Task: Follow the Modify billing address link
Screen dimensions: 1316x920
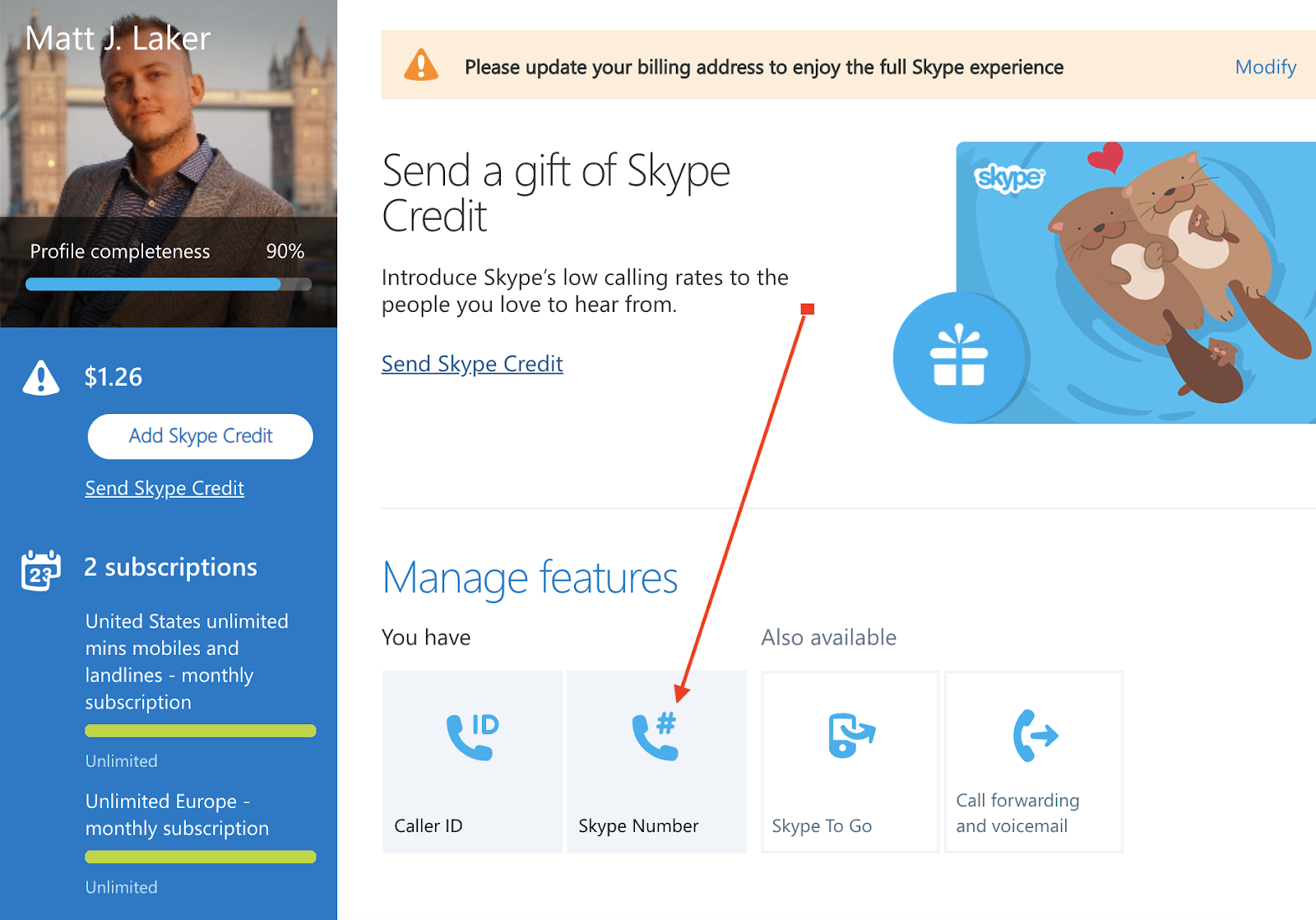Action: pyautogui.click(x=1266, y=67)
